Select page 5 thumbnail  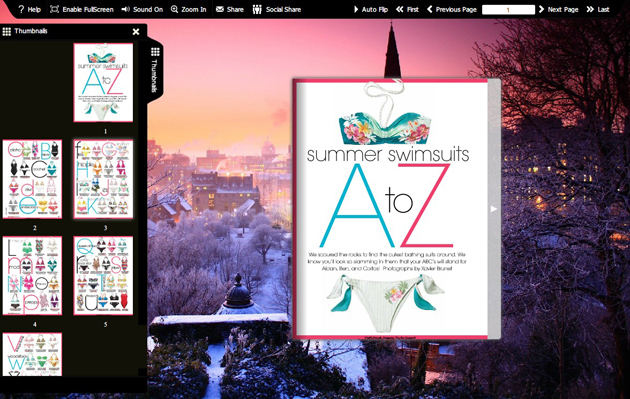103,275
